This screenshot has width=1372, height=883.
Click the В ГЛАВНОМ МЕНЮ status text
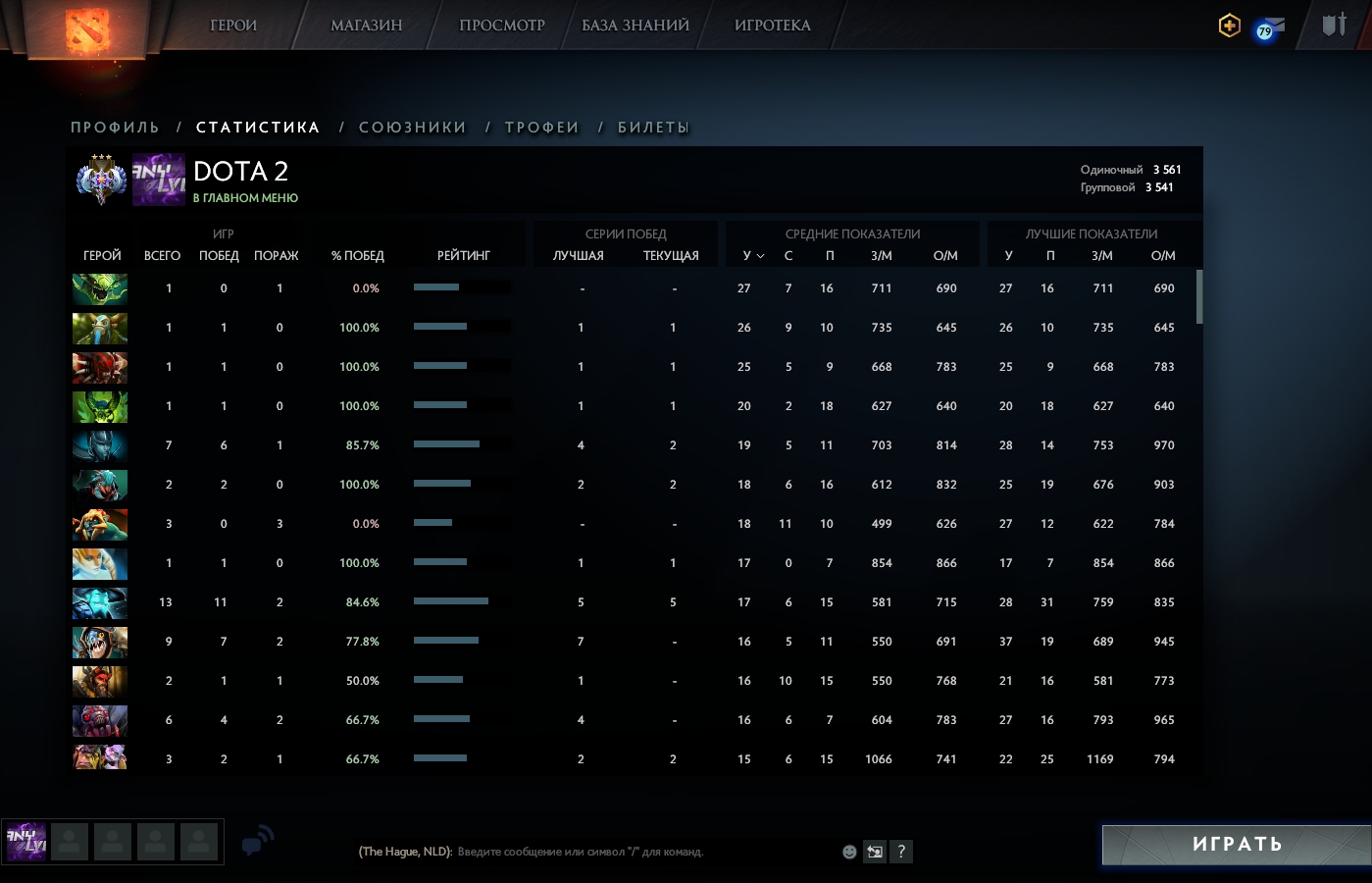coord(245,198)
